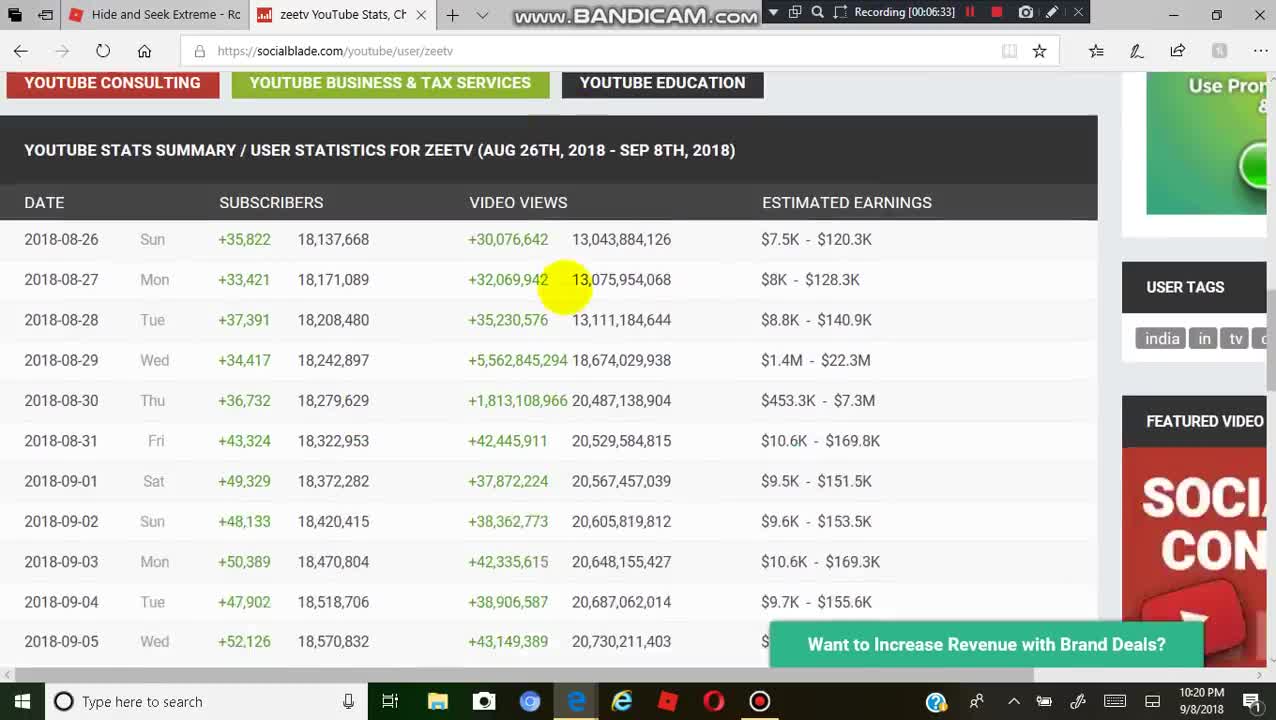This screenshot has width=1276, height=720.
Task: Open reading view book icon
Action: [x=1009, y=51]
